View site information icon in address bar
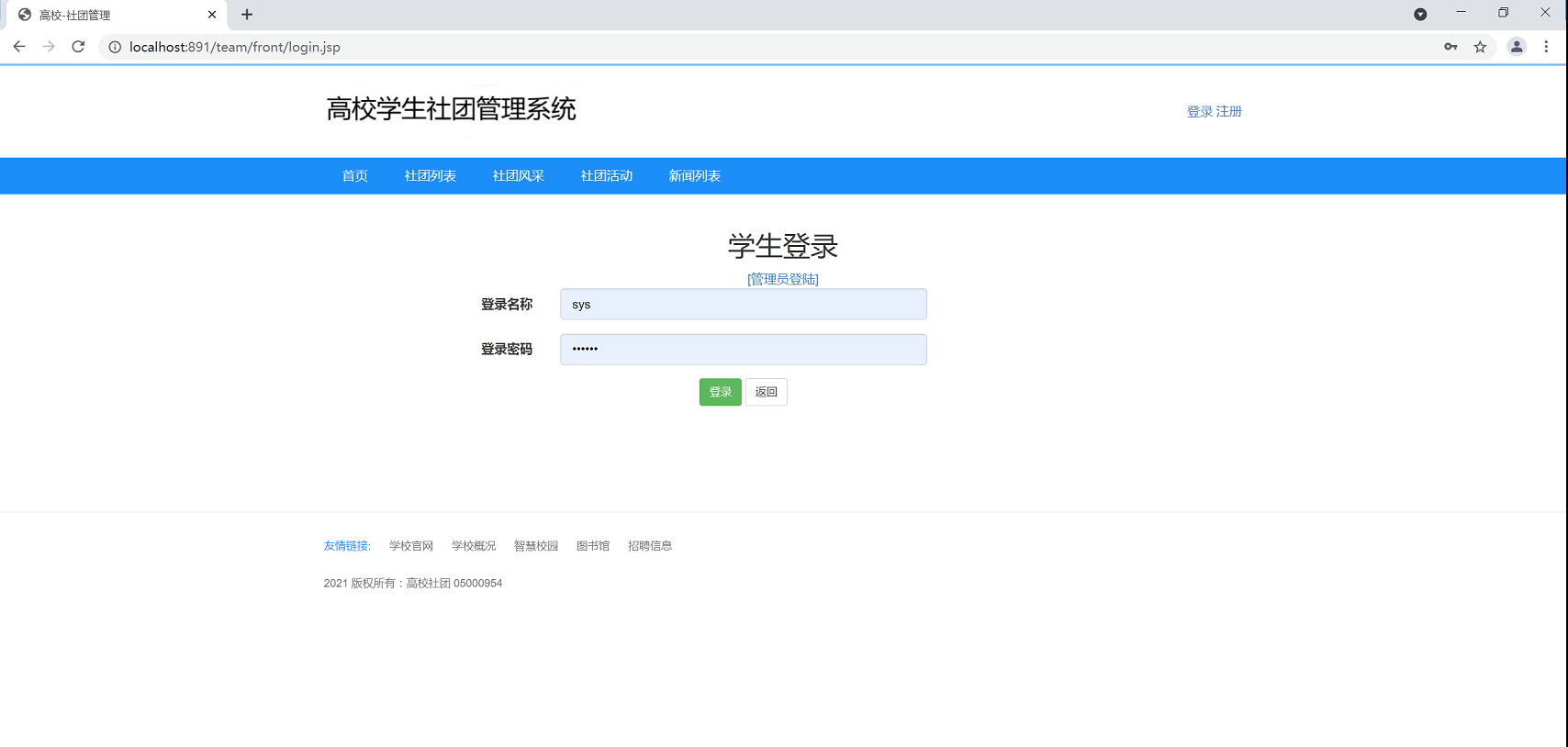The width and height of the screenshot is (1568, 747). pyautogui.click(x=115, y=47)
